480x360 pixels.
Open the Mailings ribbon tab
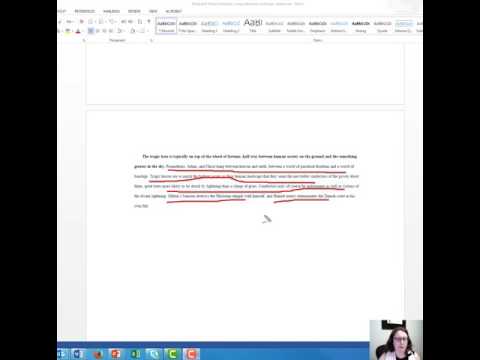(x=111, y=11)
